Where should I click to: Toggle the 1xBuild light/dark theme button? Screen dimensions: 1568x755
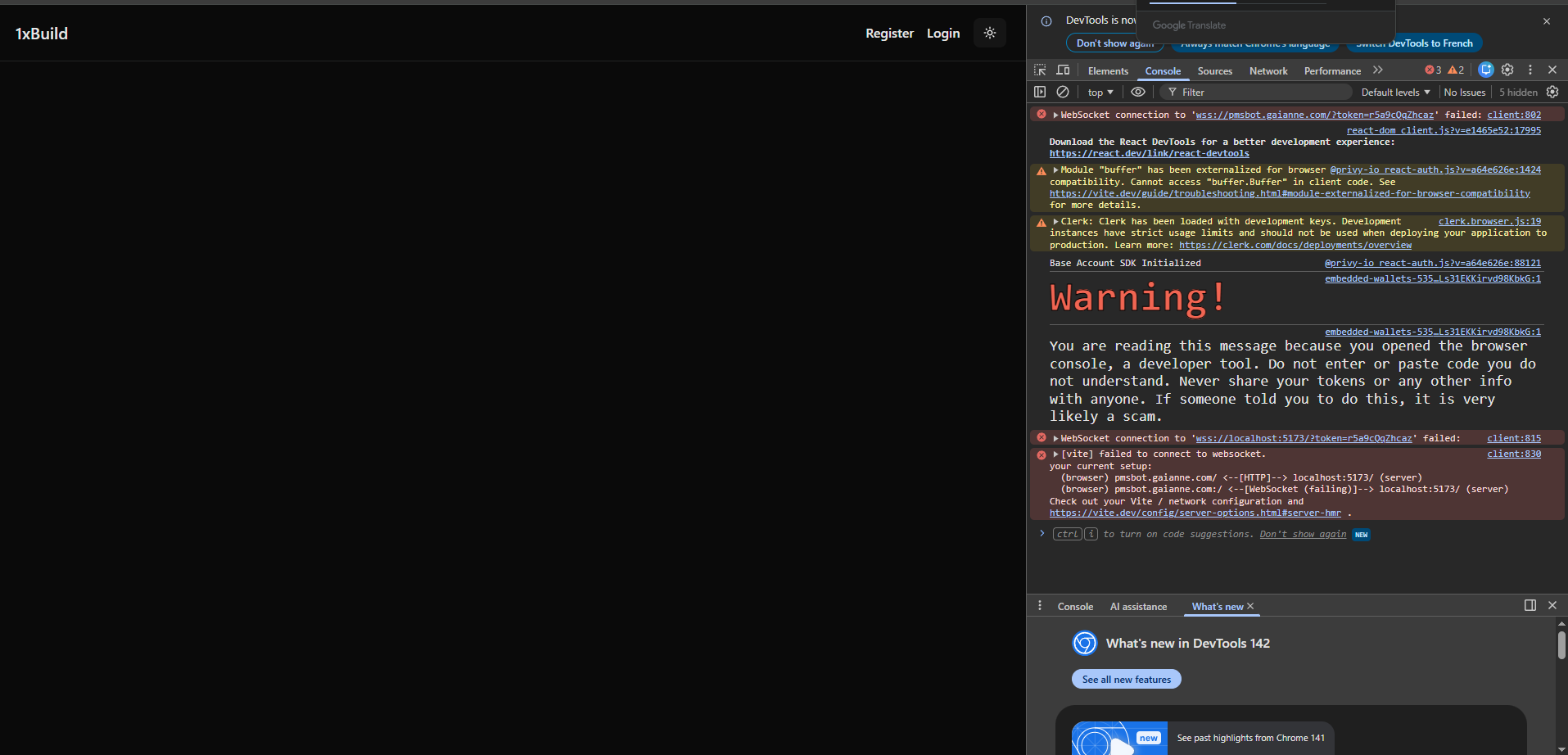pyautogui.click(x=990, y=34)
